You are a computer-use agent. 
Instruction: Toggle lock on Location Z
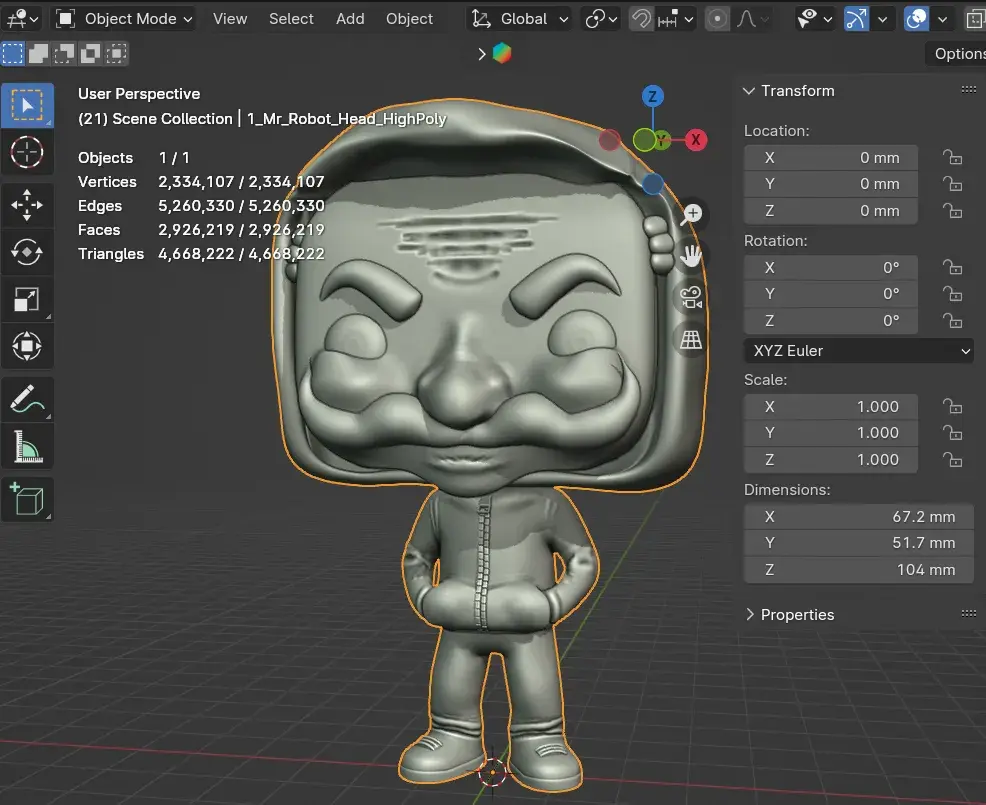(953, 211)
